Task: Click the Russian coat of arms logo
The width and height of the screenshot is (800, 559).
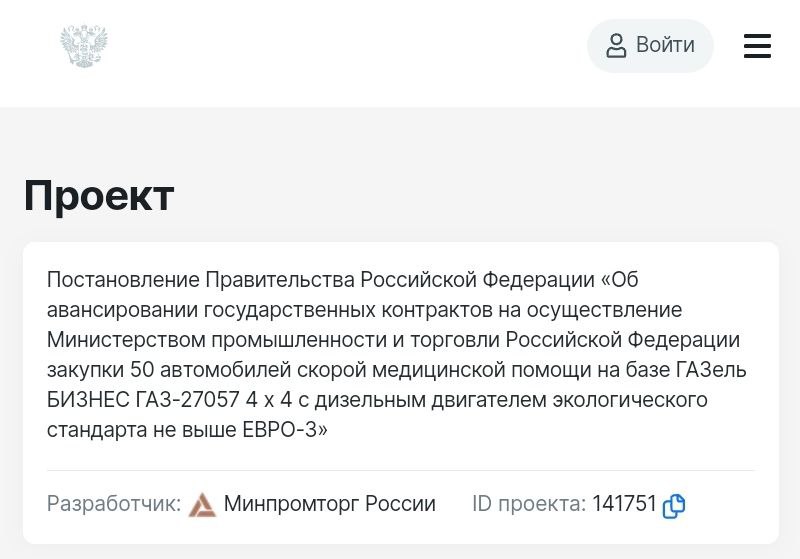Action: pyautogui.click(x=84, y=46)
